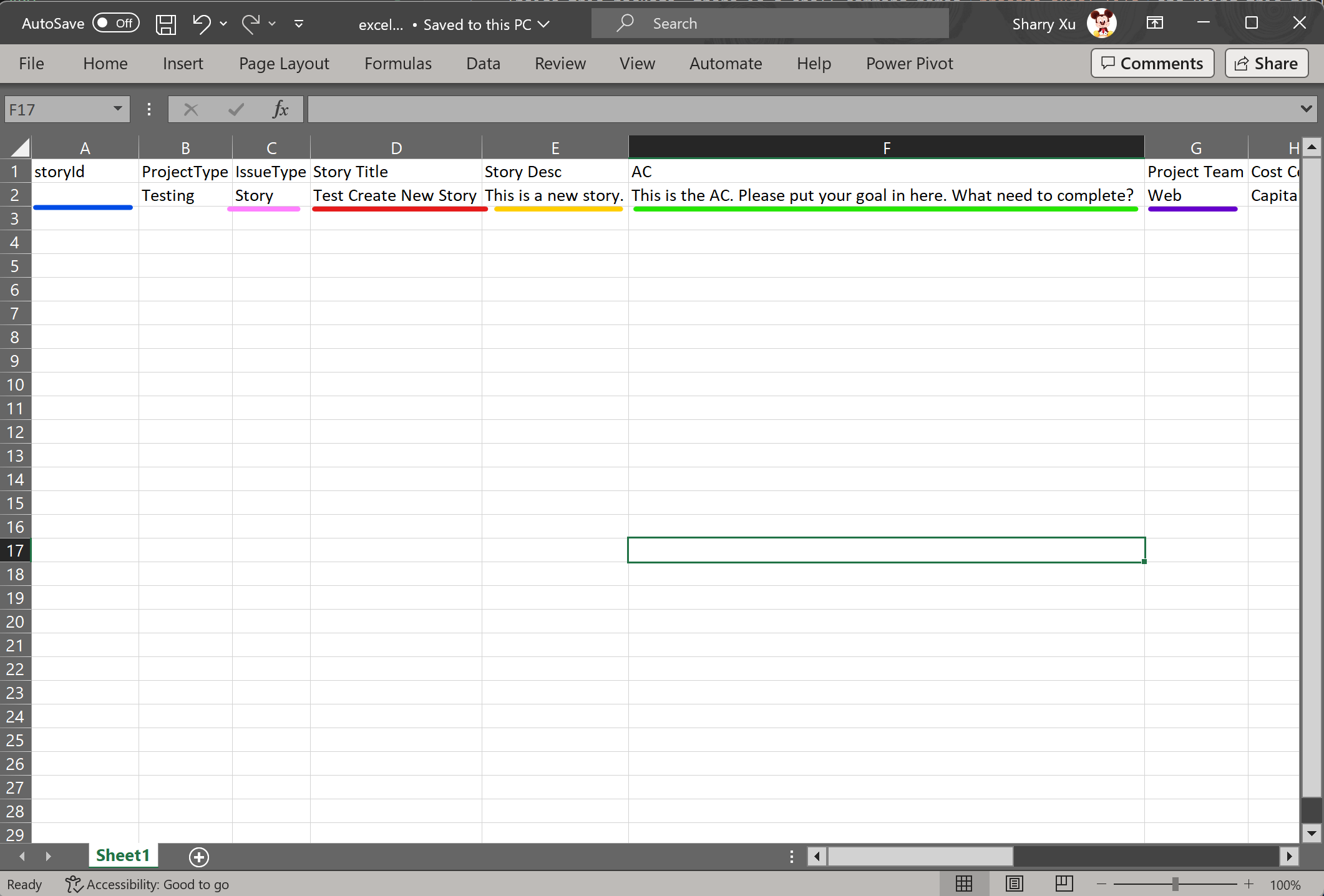
Task: Click the Select All corner triangle
Action: click(19, 147)
